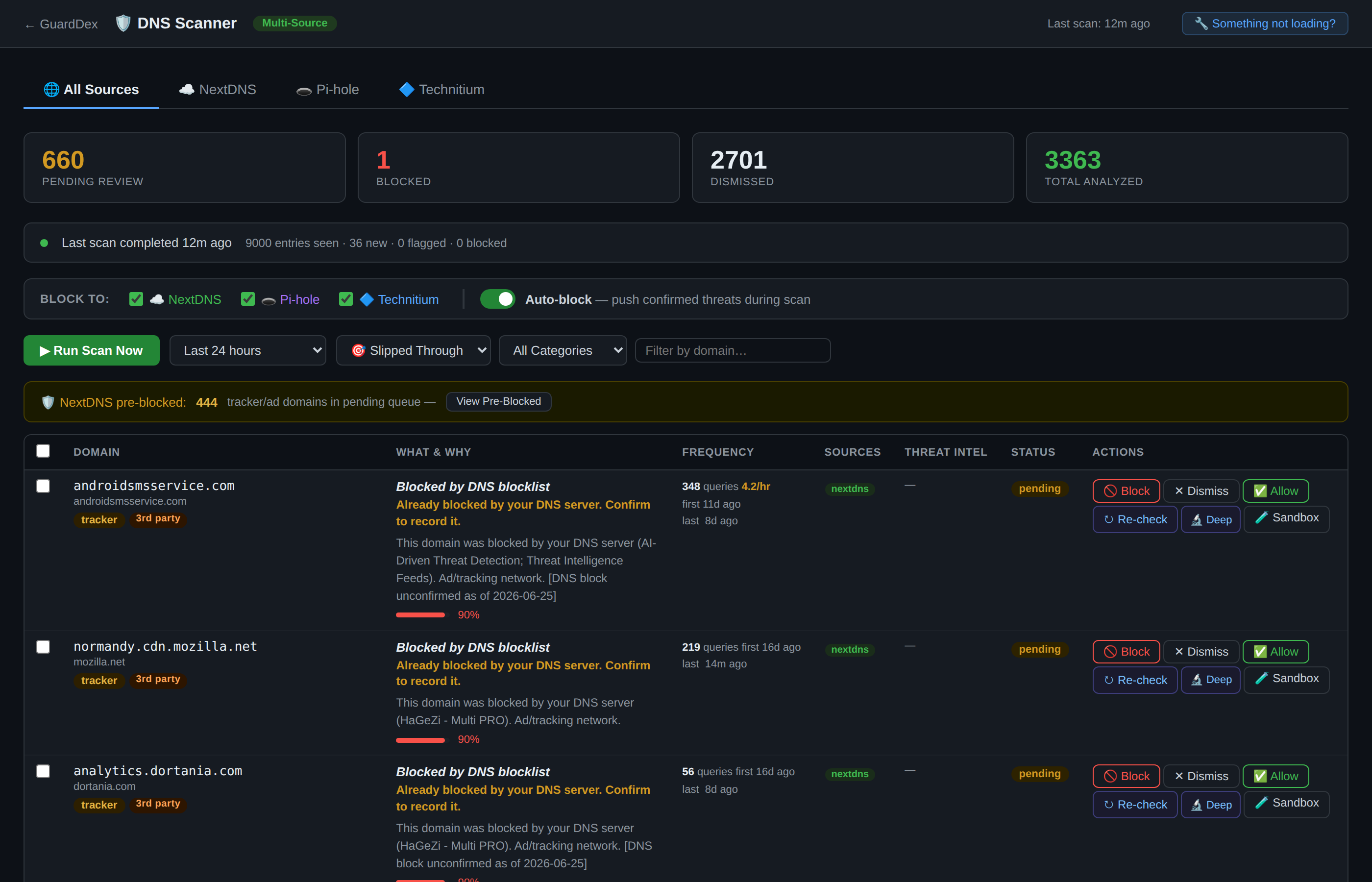The image size is (1372, 882).
Task: Deep analyze analytics.dortania.com
Action: pyautogui.click(x=1210, y=805)
